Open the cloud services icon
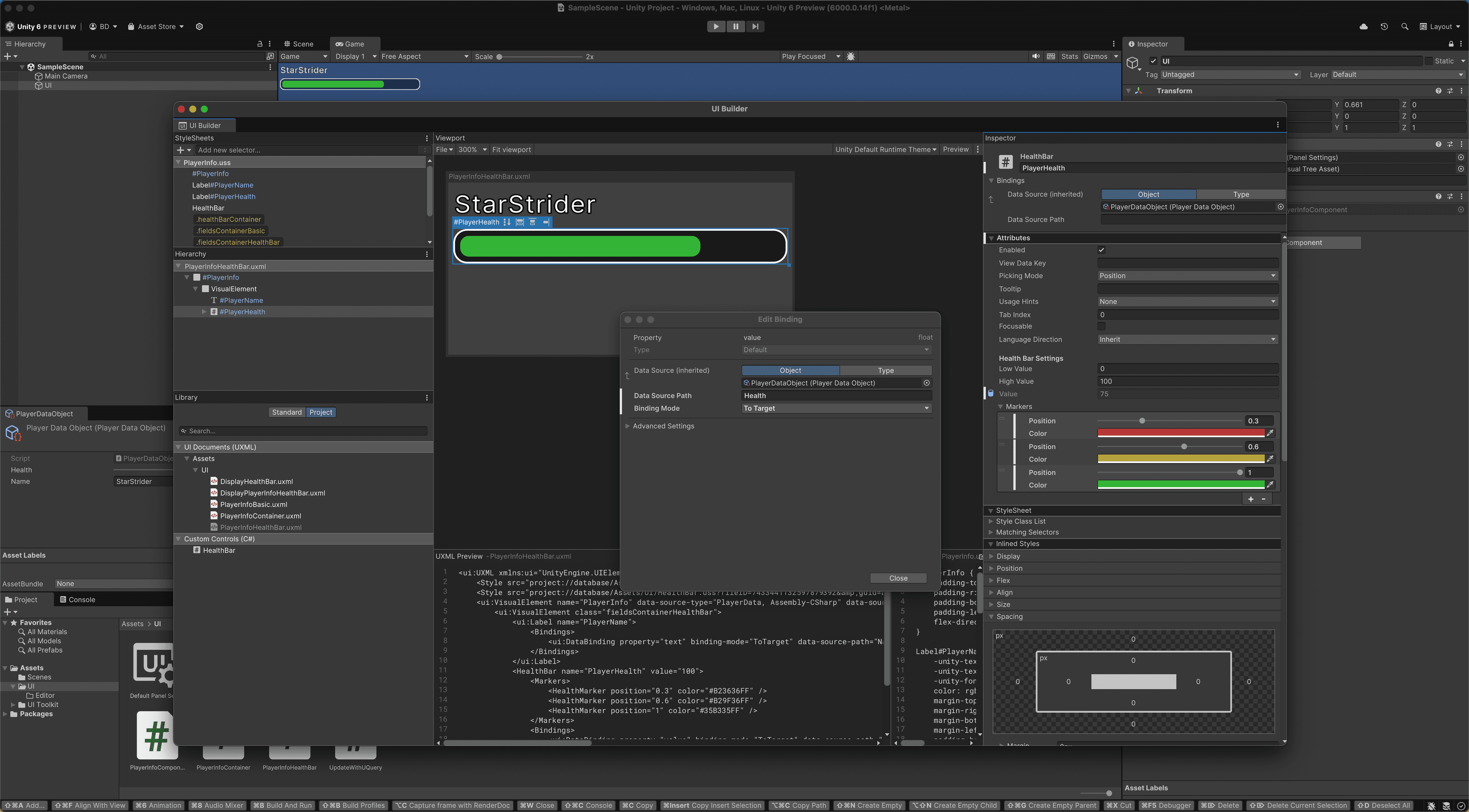 tap(1363, 26)
